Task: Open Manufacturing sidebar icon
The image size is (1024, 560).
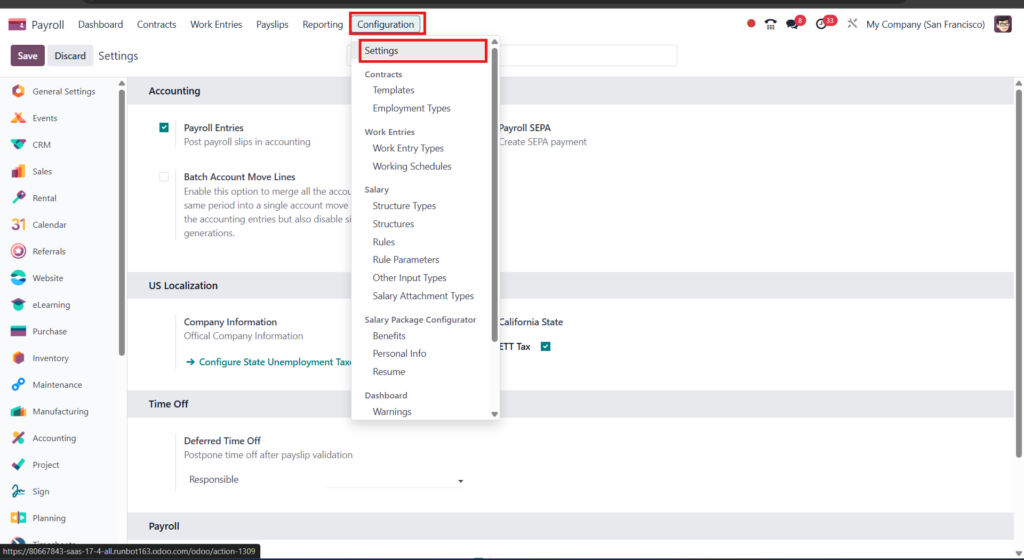Action: [x=18, y=411]
